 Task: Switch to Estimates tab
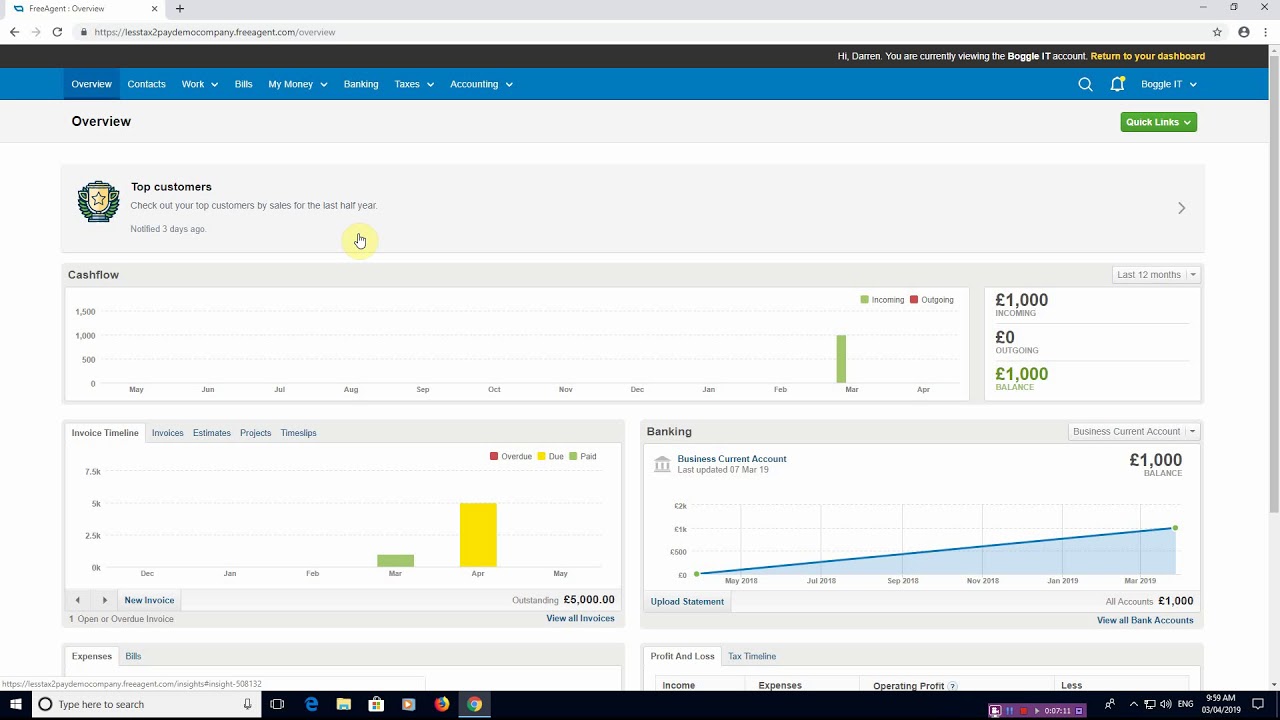(x=211, y=433)
